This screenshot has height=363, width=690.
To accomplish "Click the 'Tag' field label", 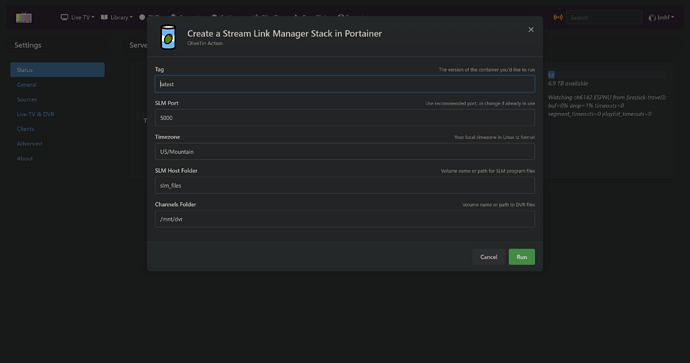I will [x=159, y=70].
